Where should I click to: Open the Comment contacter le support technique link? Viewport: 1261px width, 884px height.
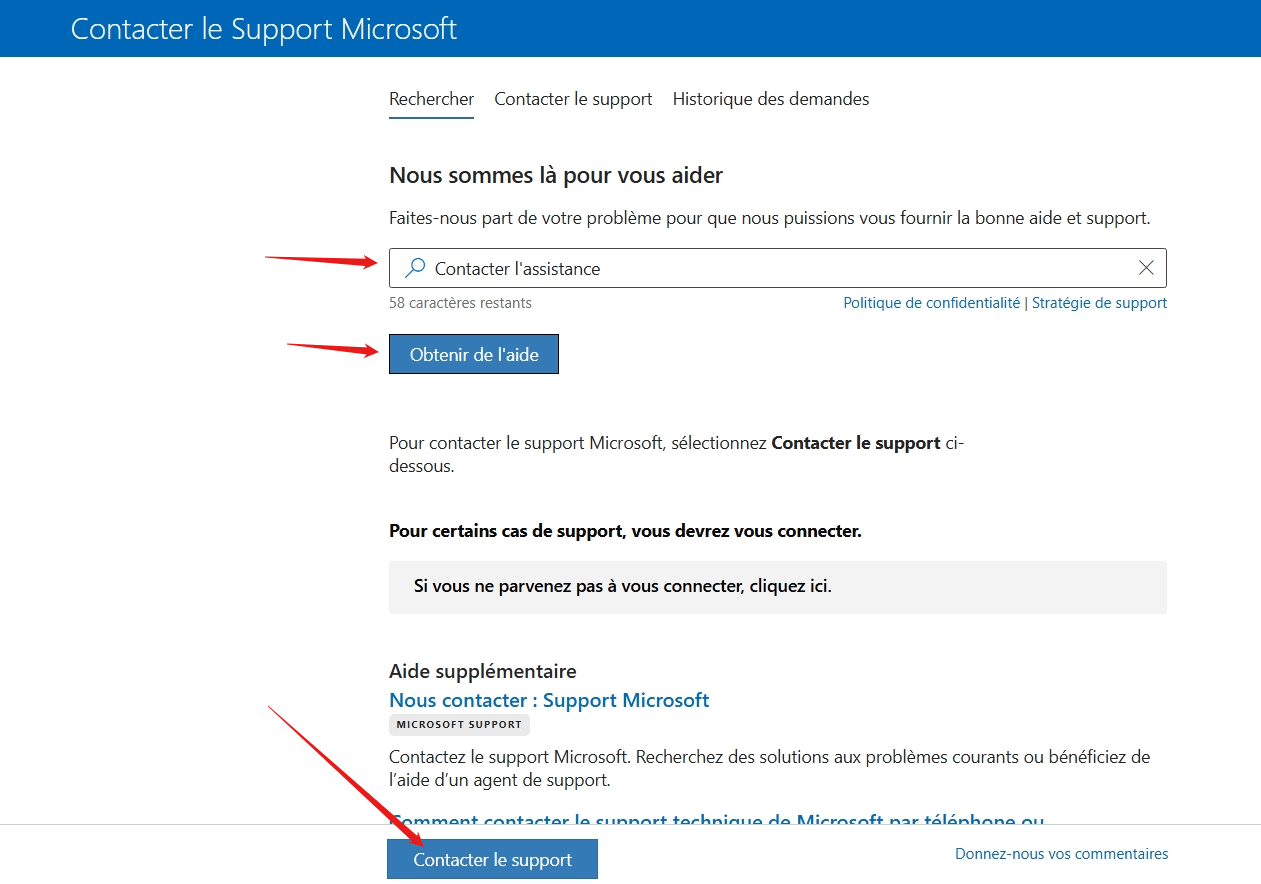[716, 819]
